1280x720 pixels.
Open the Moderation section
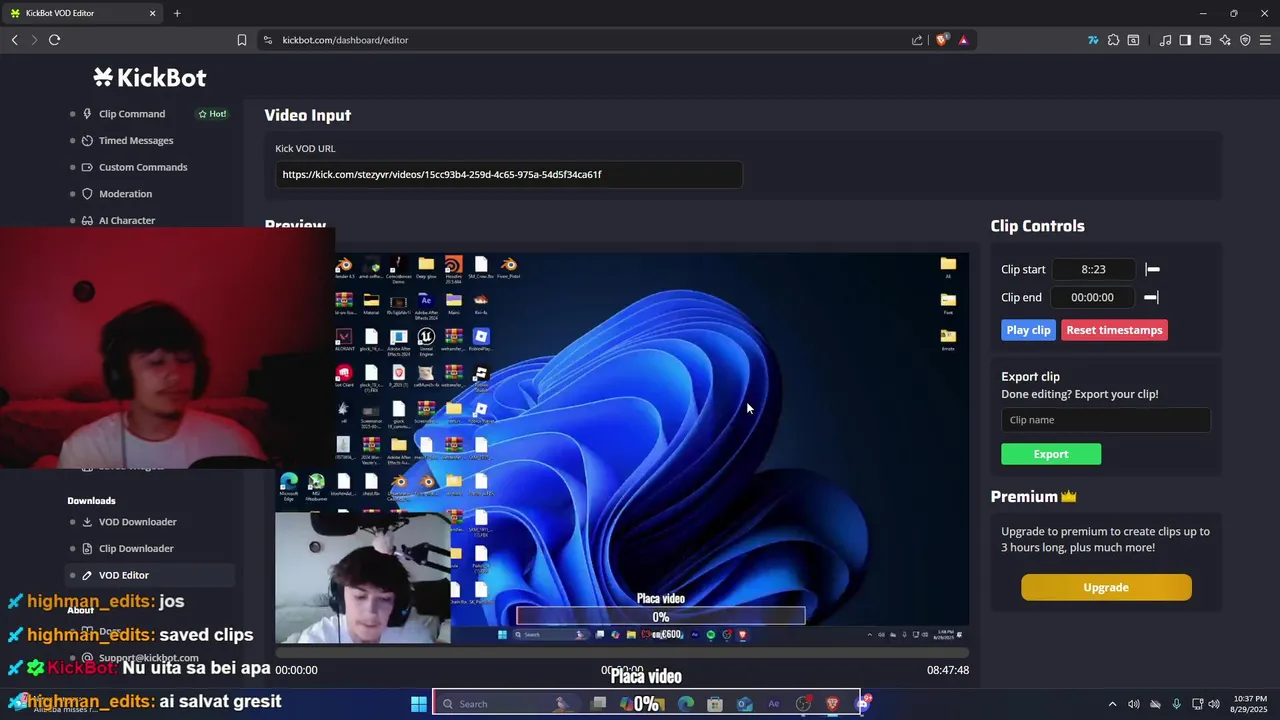click(150, 194)
